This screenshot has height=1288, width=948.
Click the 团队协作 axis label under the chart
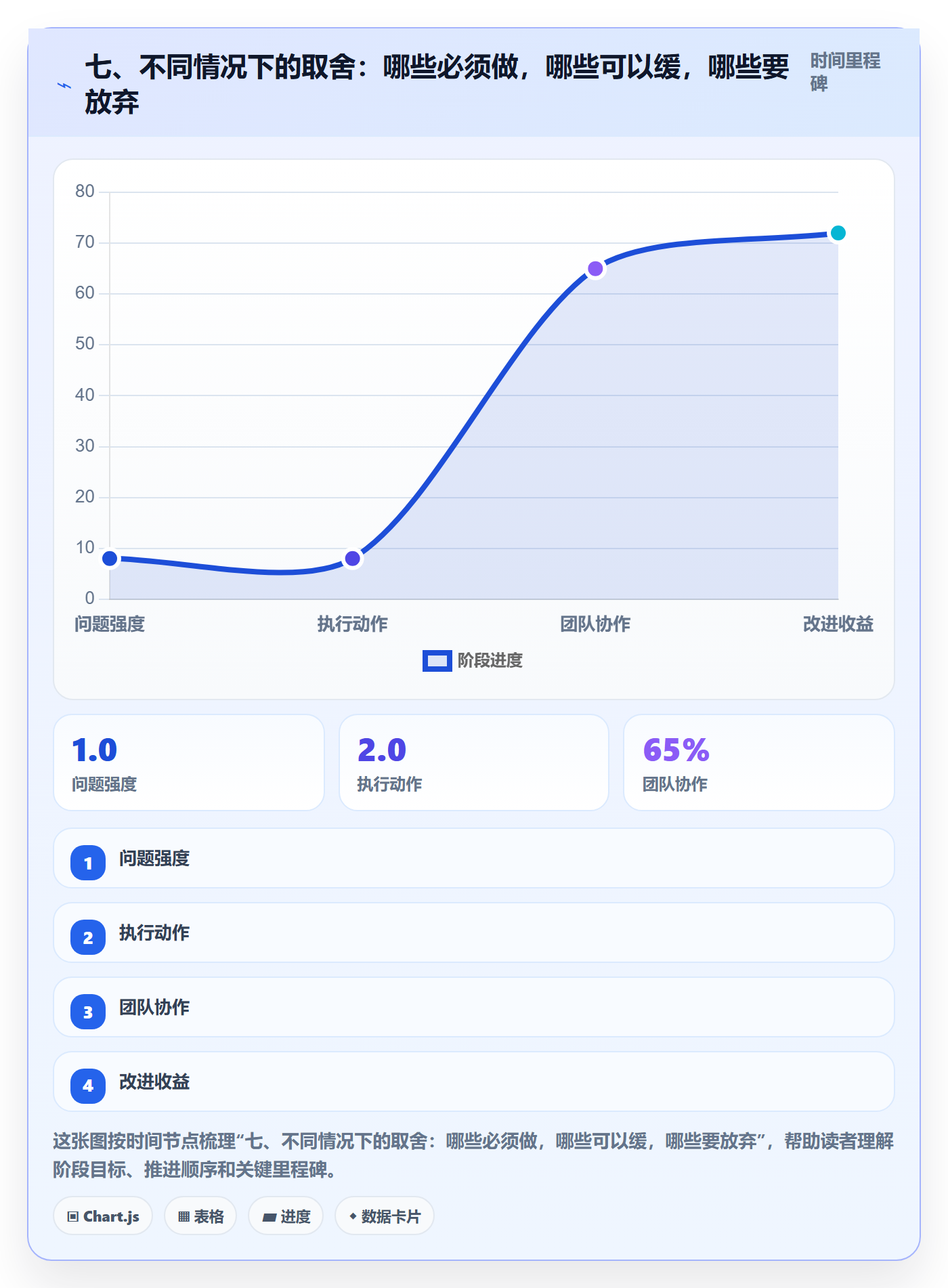coord(595,624)
